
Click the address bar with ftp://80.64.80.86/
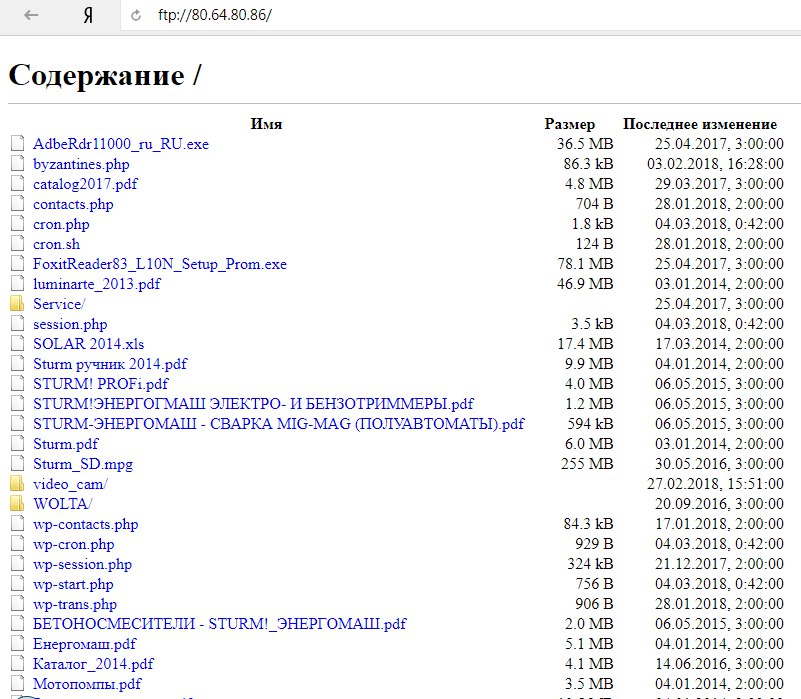click(400, 16)
